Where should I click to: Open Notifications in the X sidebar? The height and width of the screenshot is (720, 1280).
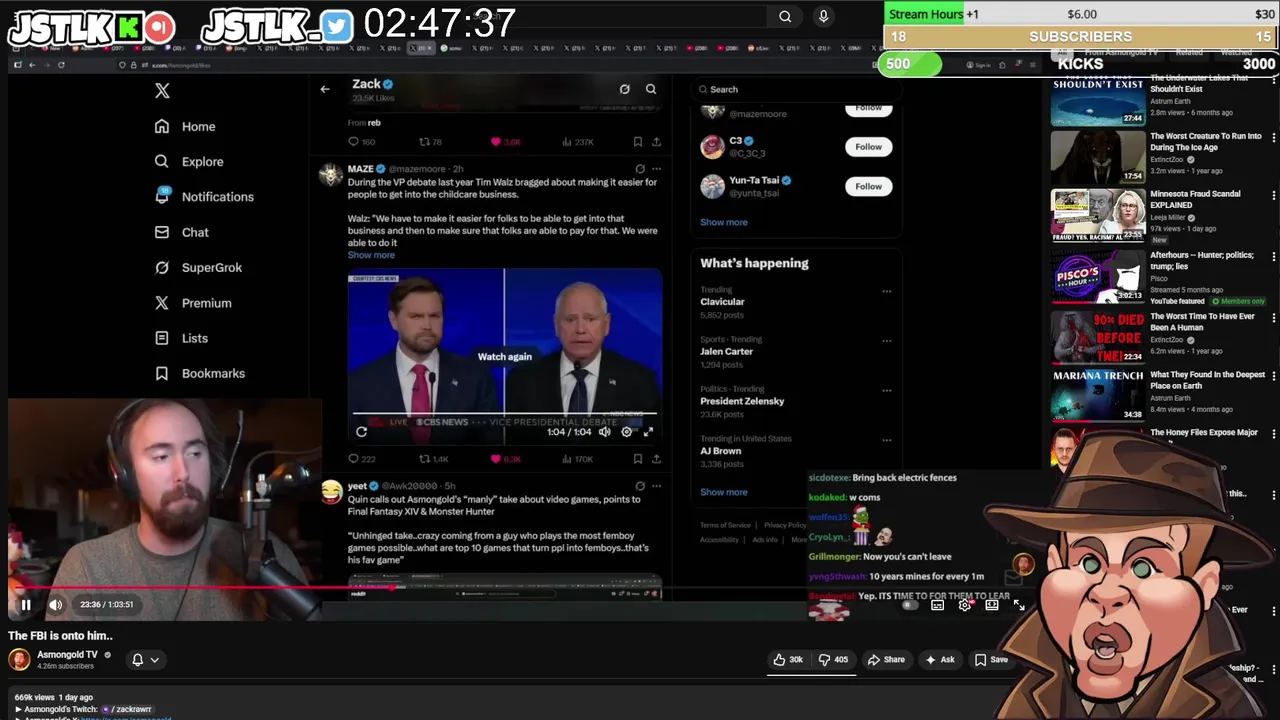tap(204, 197)
